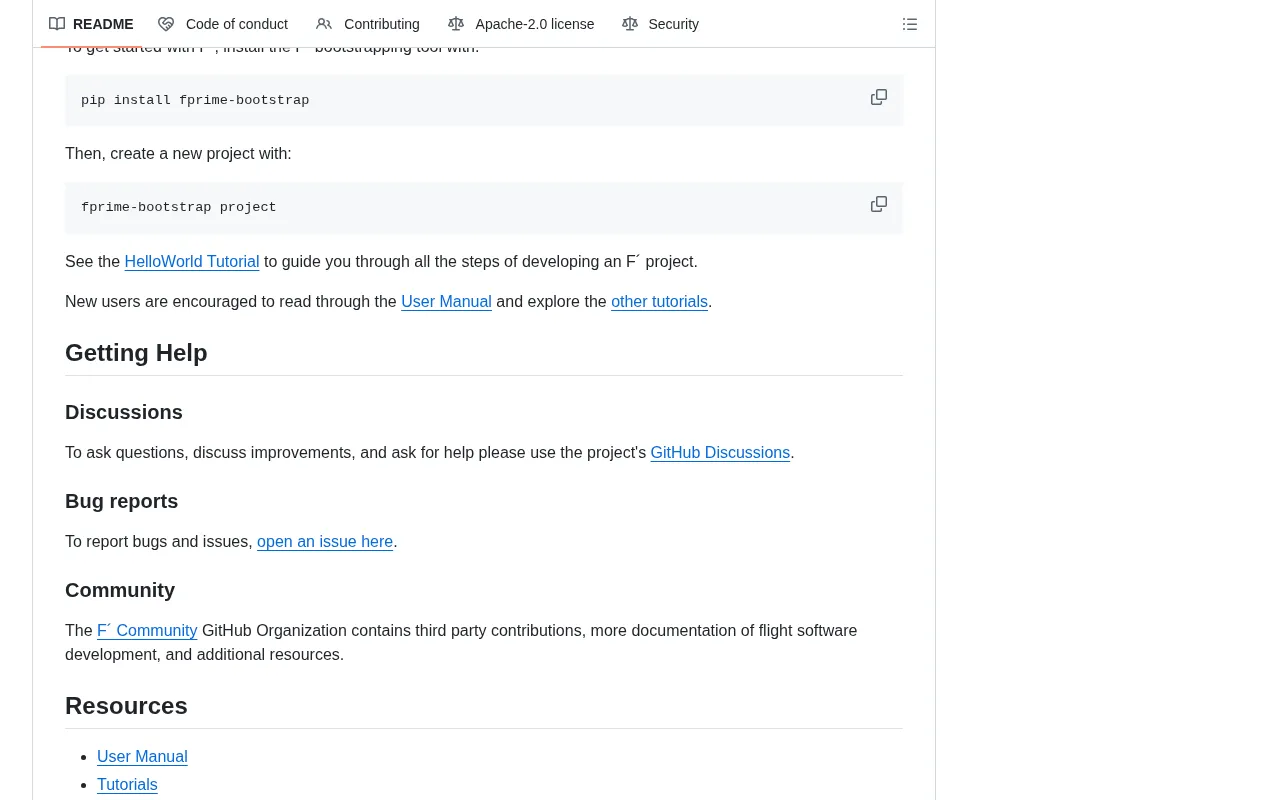Viewport: 1280px width, 800px height.
Task: Click the Security scale icon
Action: coord(630,24)
